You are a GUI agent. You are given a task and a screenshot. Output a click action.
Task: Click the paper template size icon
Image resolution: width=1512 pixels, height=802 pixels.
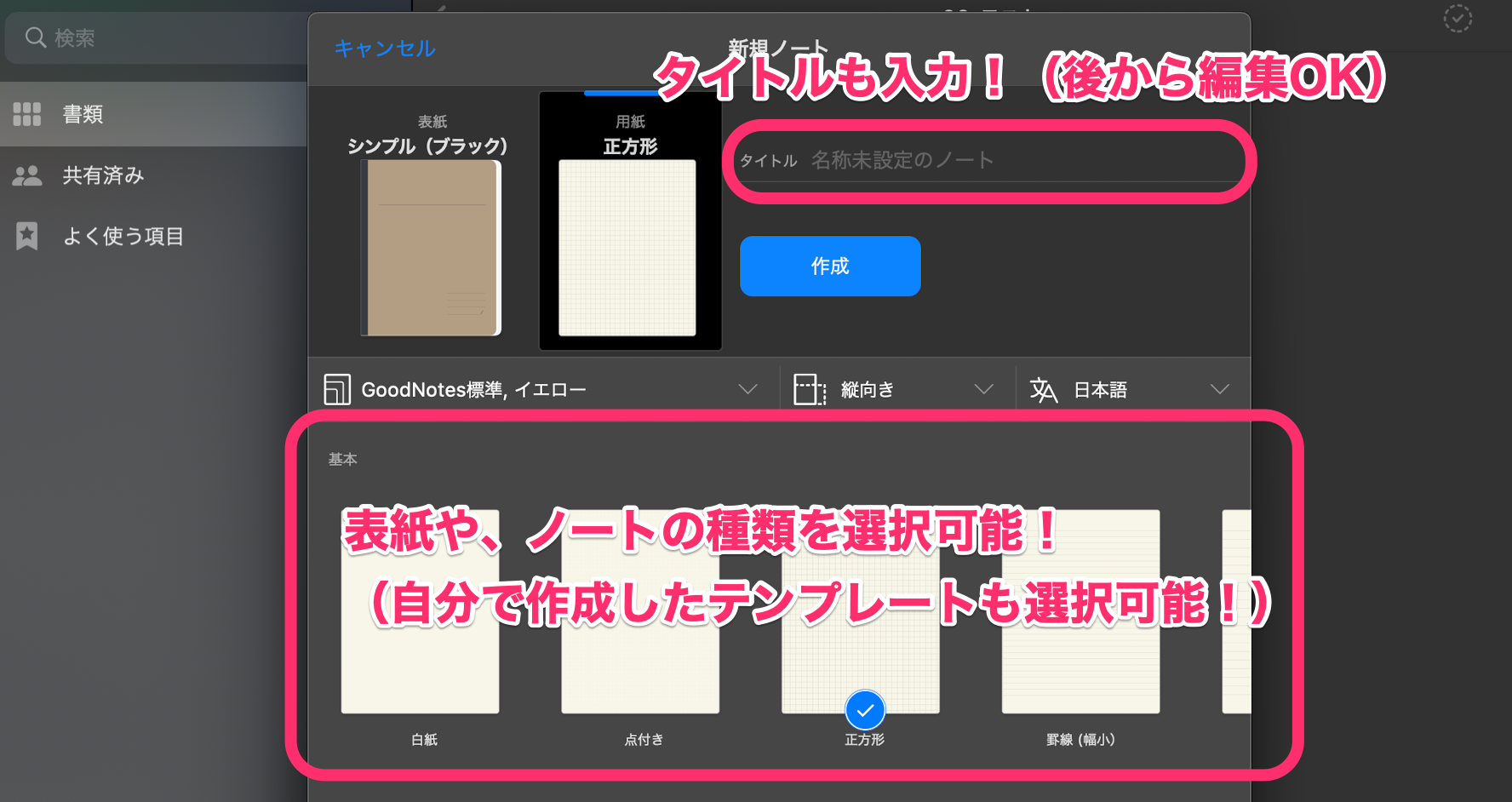337,389
